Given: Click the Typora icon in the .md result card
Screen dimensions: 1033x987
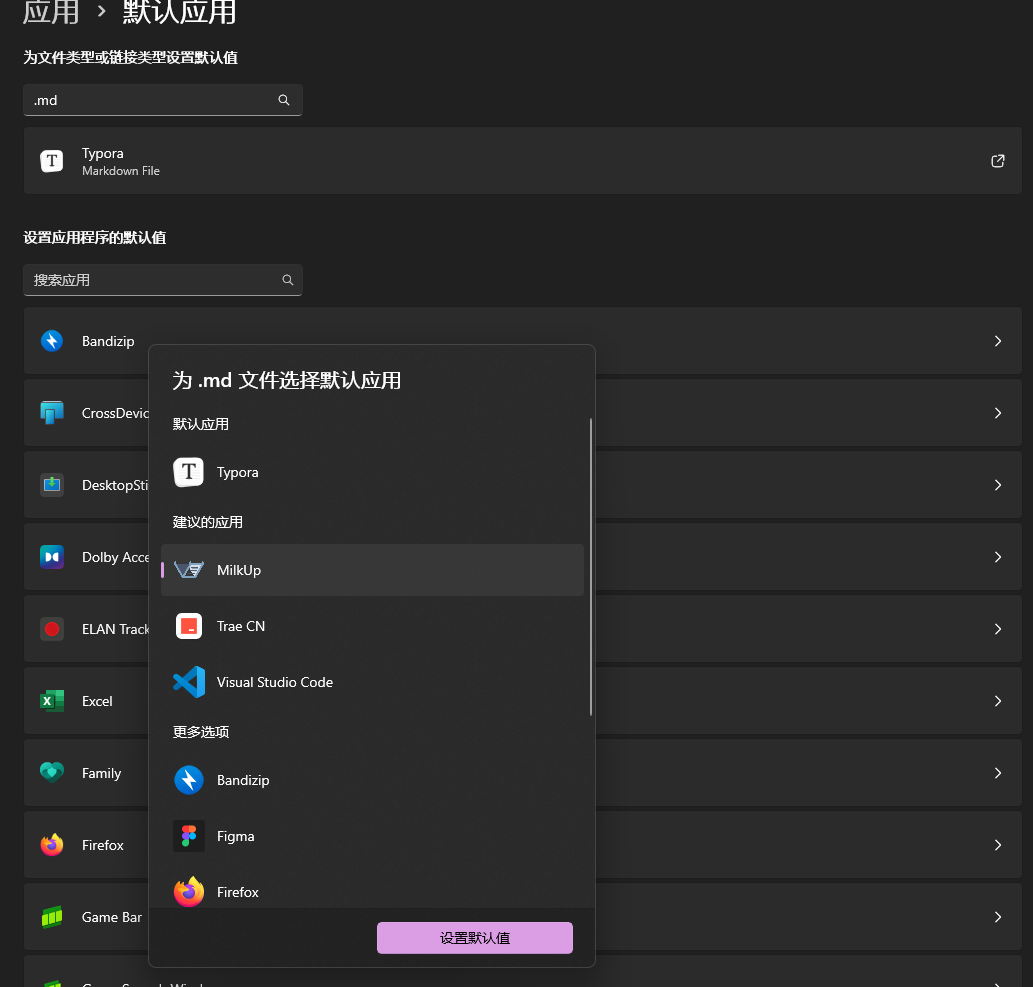Looking at the screenshot, I should [x=52, y=161].
